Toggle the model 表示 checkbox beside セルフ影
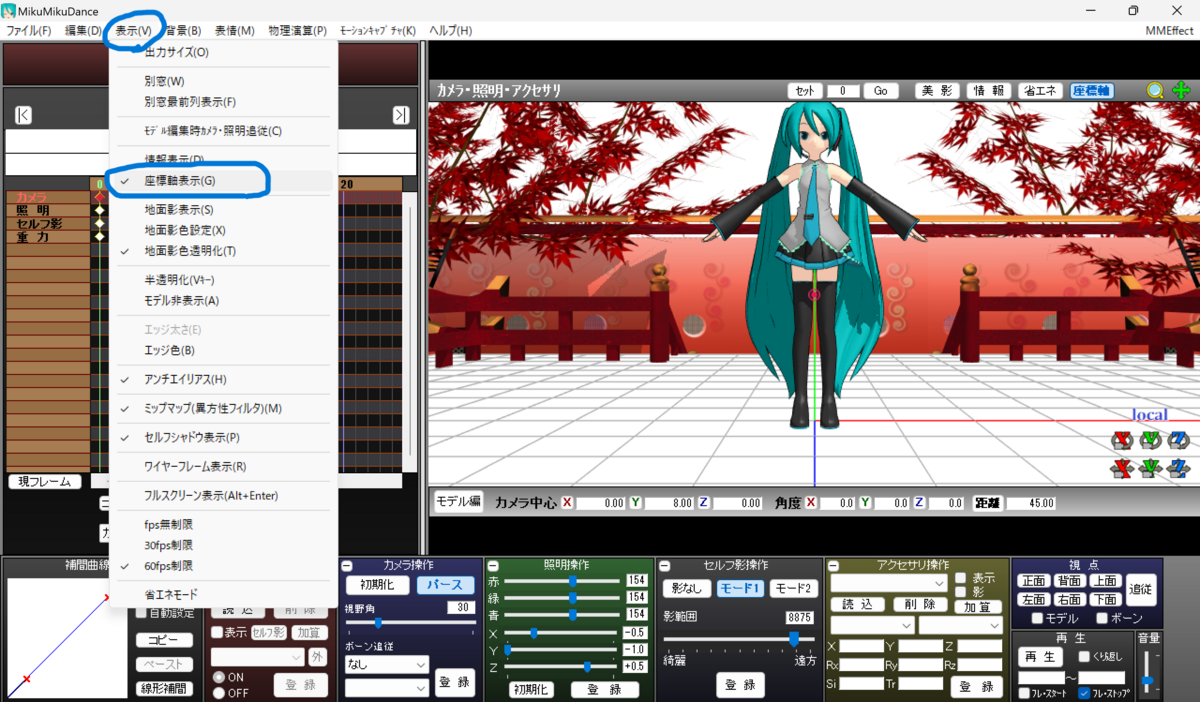The height and width of the screenshot is (702, 1200). tap(216, 632)
